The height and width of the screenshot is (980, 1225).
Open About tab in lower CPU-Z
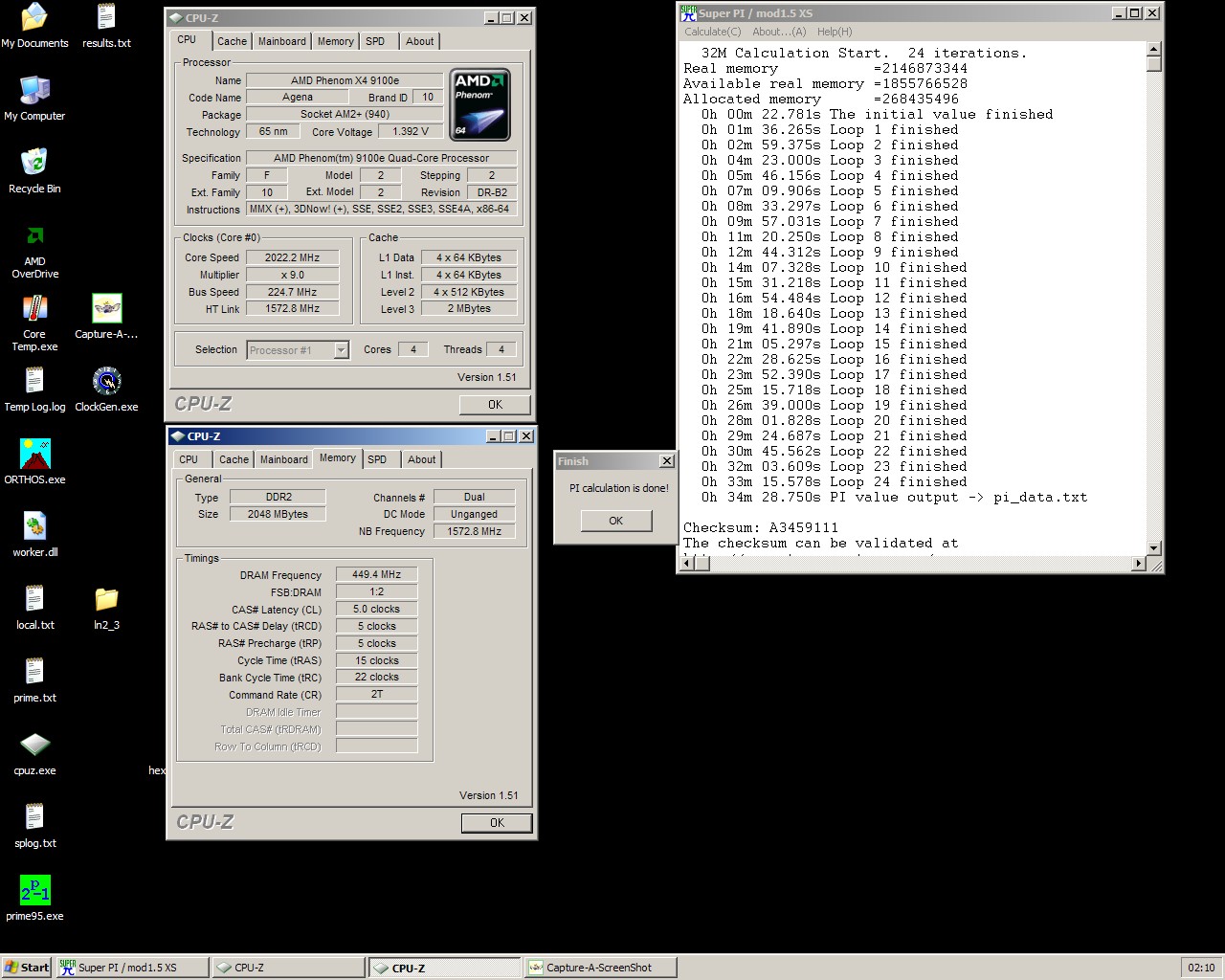pyautogui.click(x=421, y=459)
